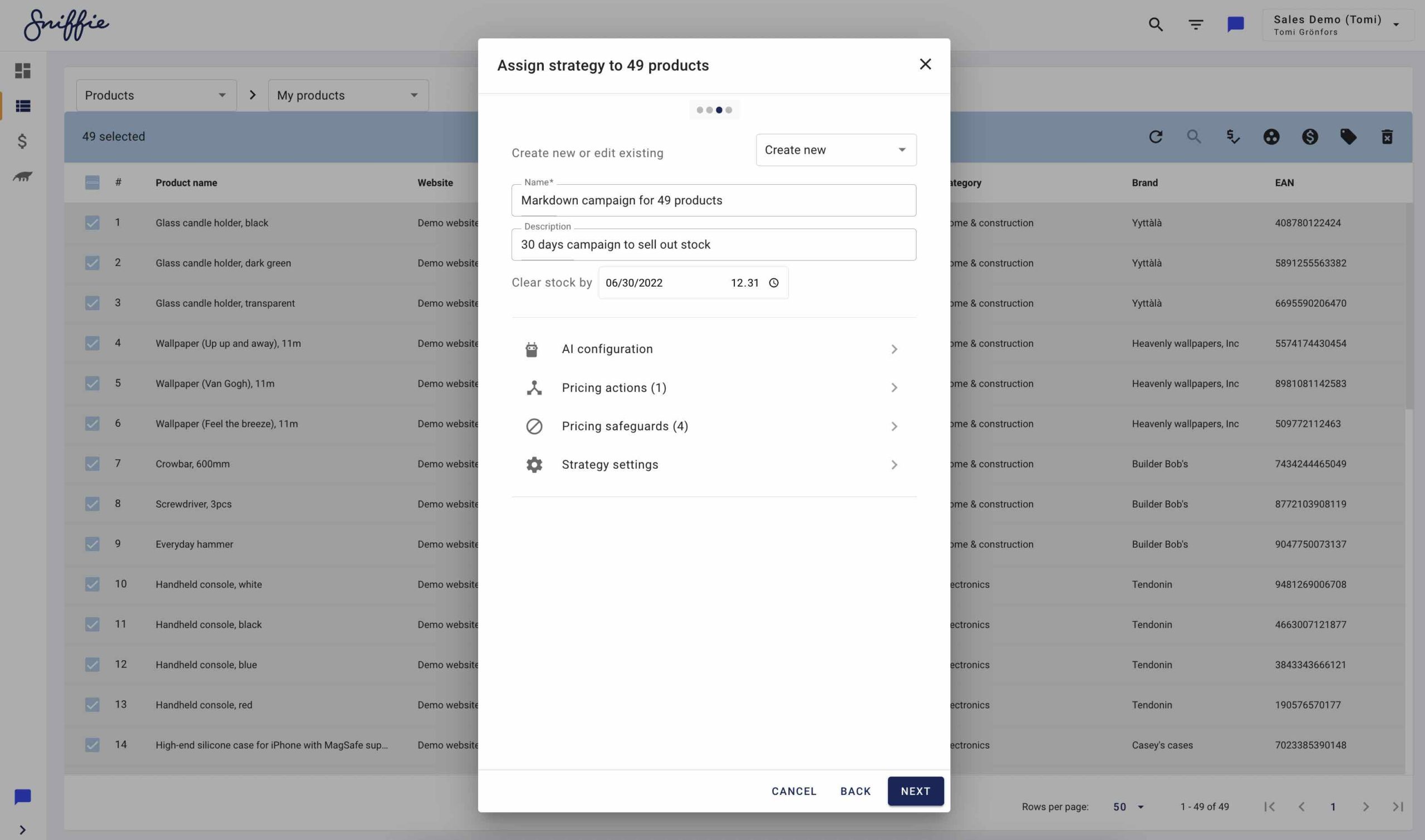
Task: Click the delete trash icon in the selection toolbar
Action: point(1387,136)
